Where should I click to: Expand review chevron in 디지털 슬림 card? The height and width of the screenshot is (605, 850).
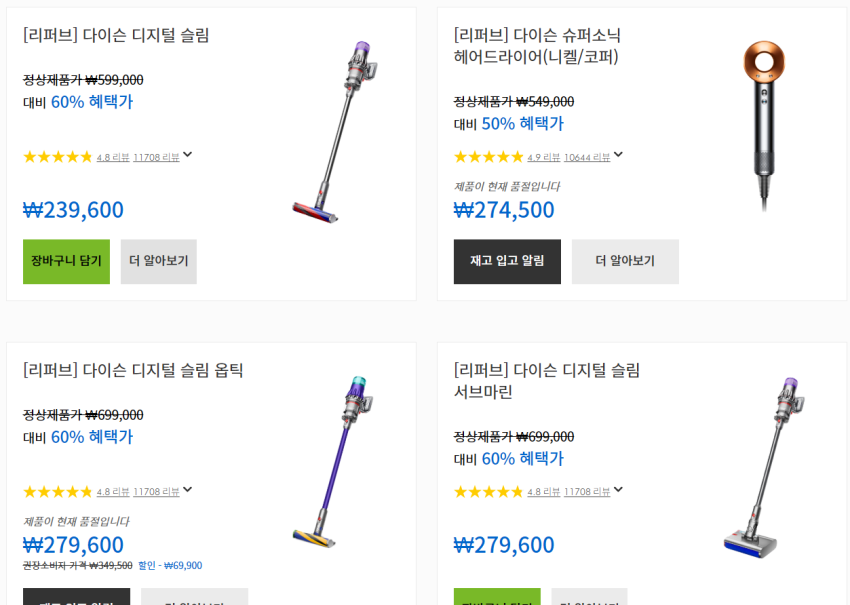coord(188,155)
